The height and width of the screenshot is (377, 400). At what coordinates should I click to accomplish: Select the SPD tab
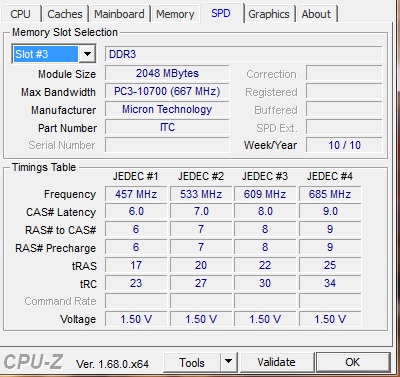coord(221,13)
